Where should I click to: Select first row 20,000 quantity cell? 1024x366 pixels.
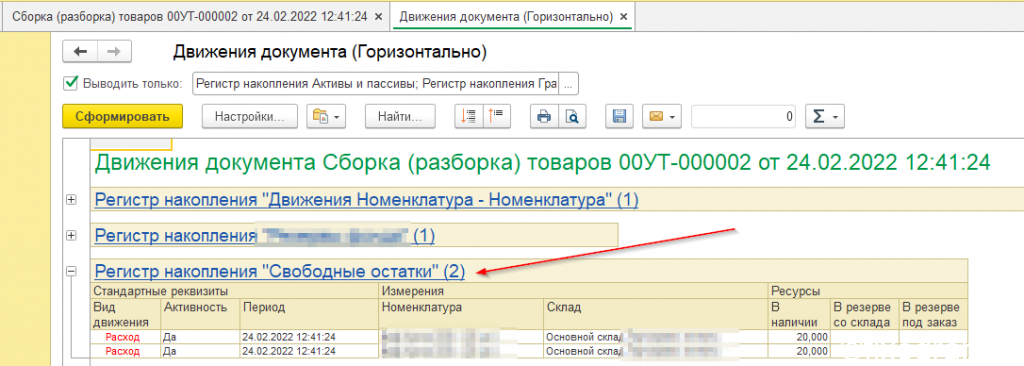(799, 337)
